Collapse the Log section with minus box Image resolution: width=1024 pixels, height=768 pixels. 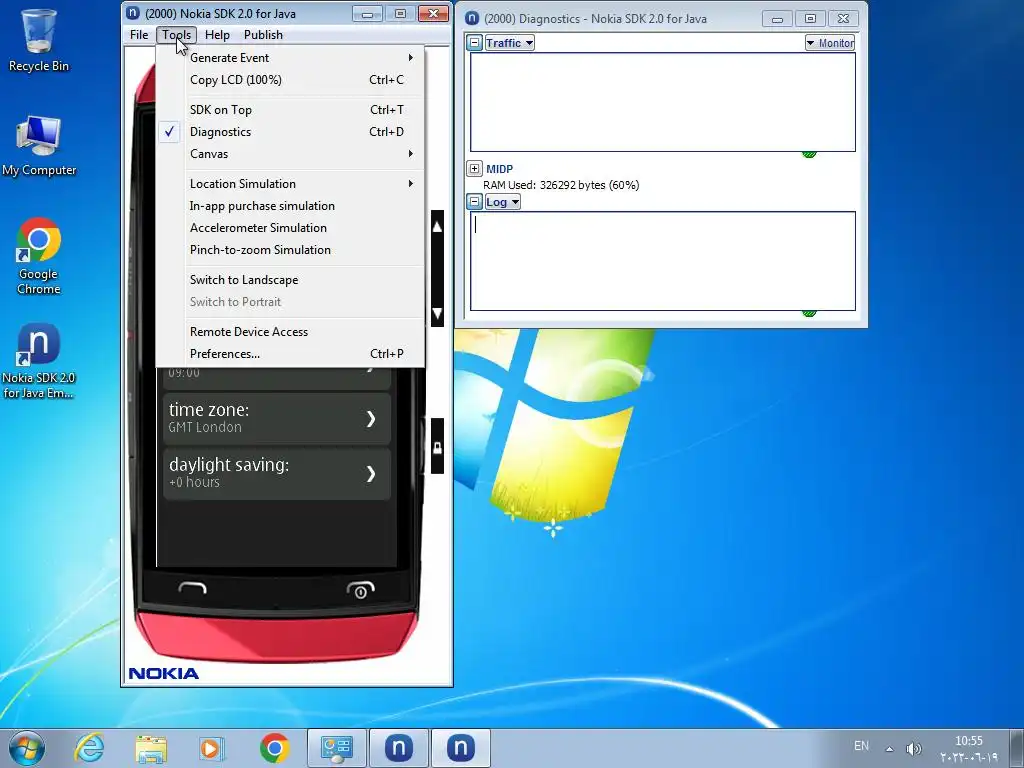[x=475, y=202]
